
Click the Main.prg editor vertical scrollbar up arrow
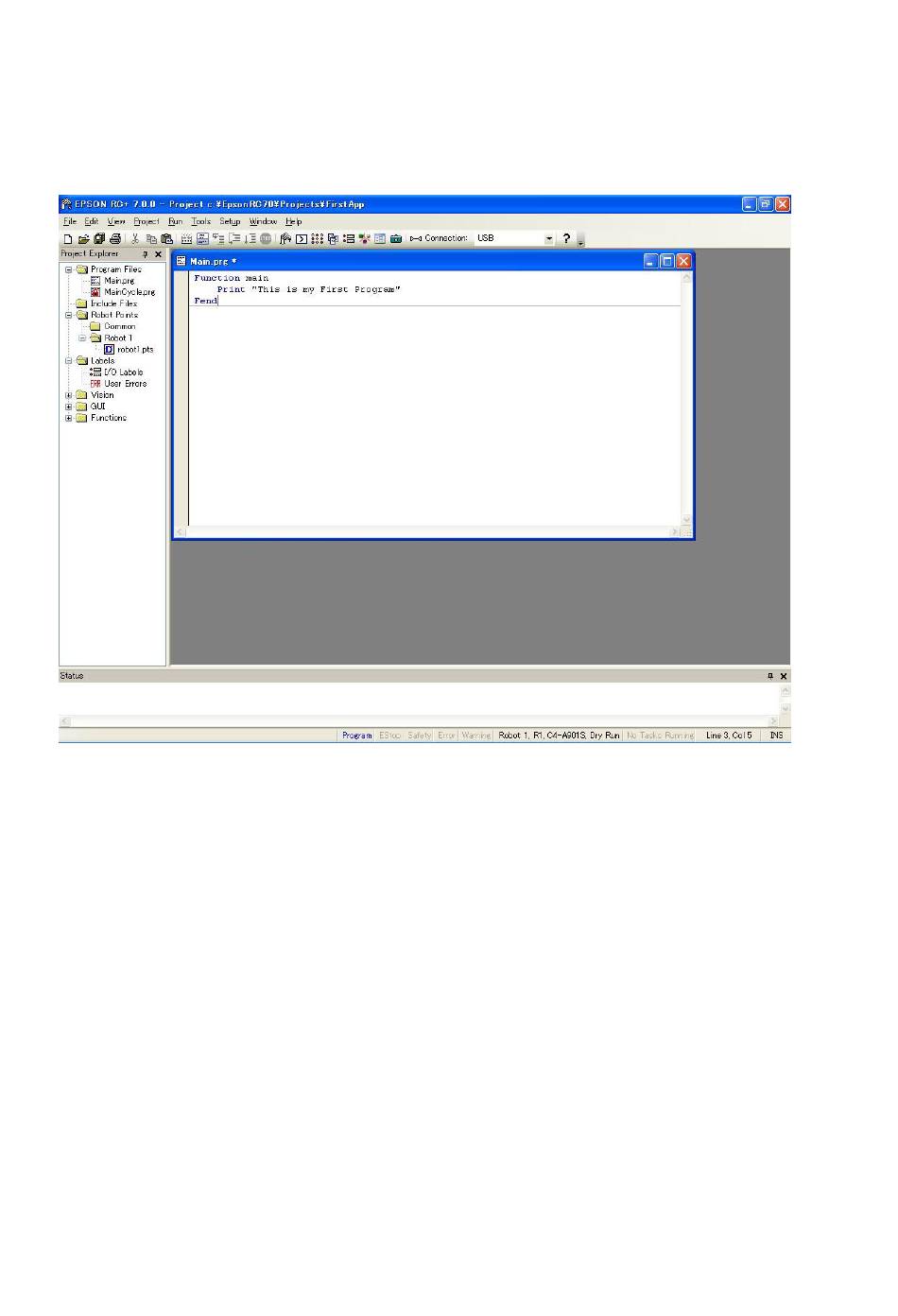click(x=686, y=278)
